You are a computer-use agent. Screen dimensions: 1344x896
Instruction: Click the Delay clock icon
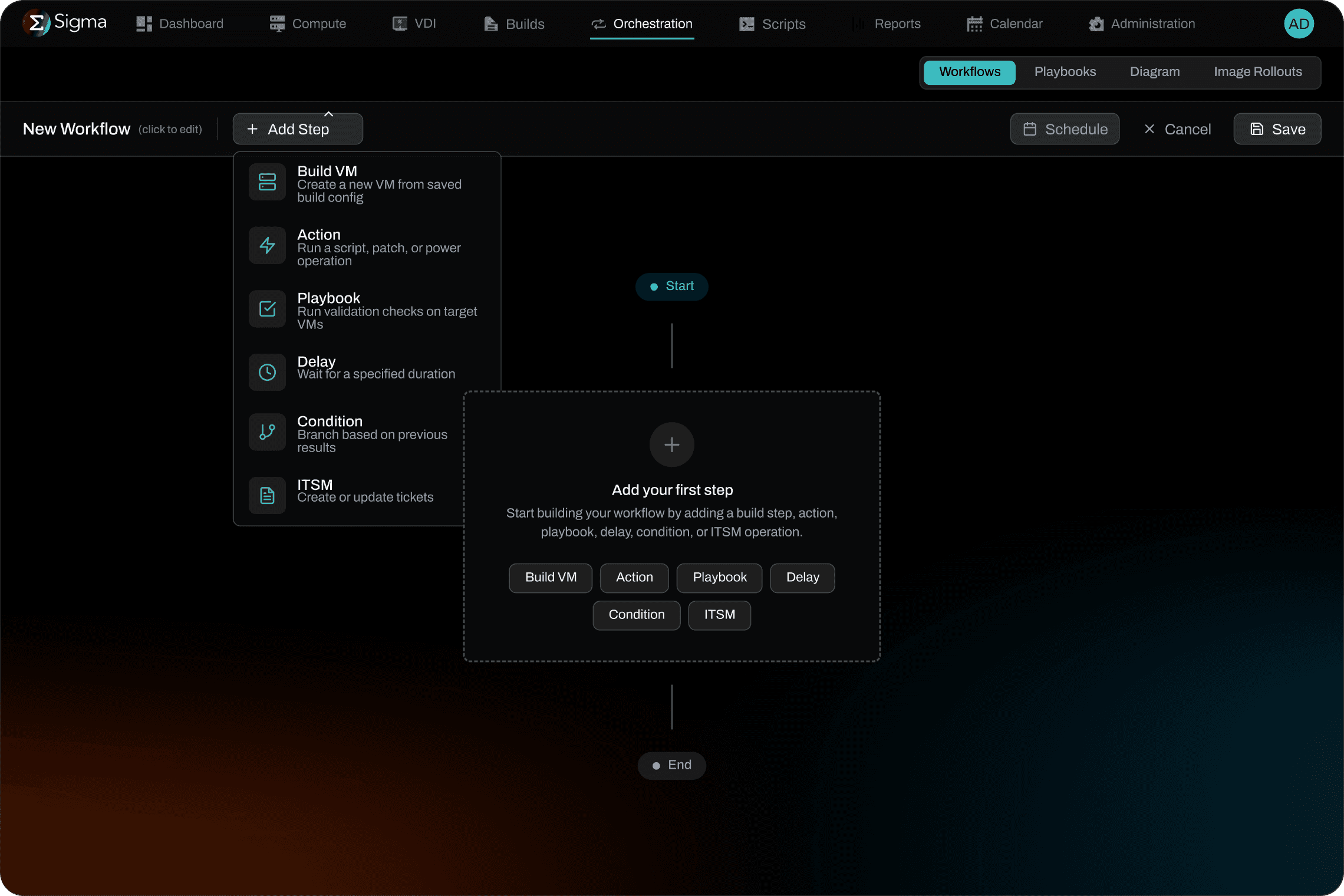pos(267,372)
